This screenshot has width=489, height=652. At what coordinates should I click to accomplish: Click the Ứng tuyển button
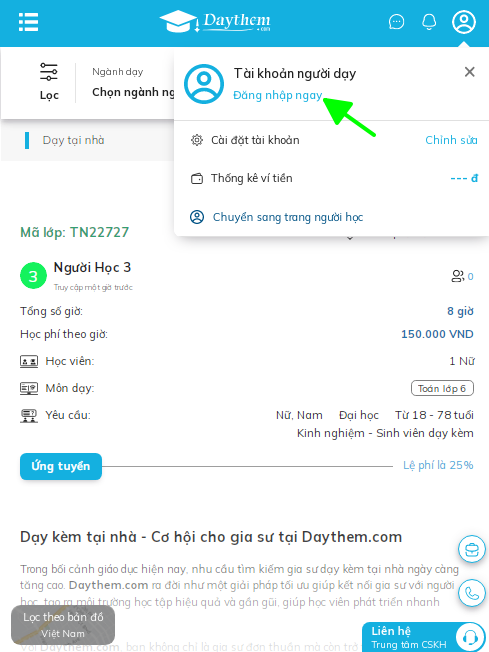[x=61, y=466]
